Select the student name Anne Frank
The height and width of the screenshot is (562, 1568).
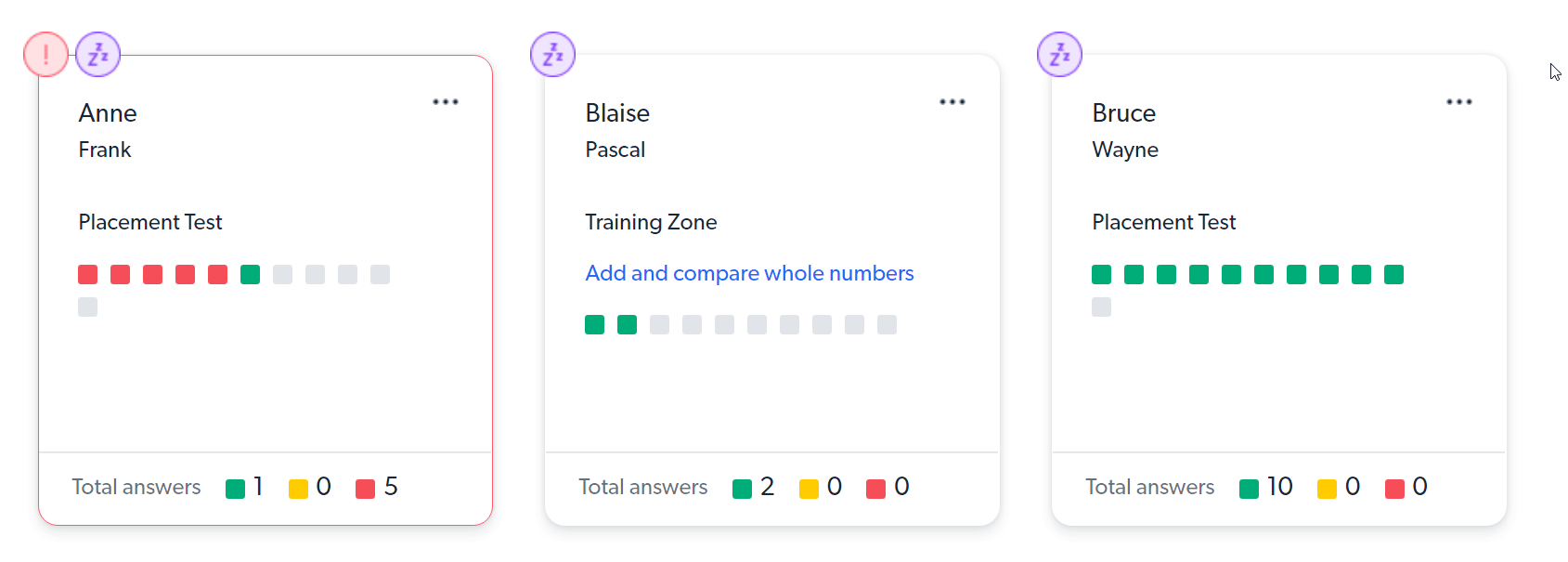coord(108,130)
